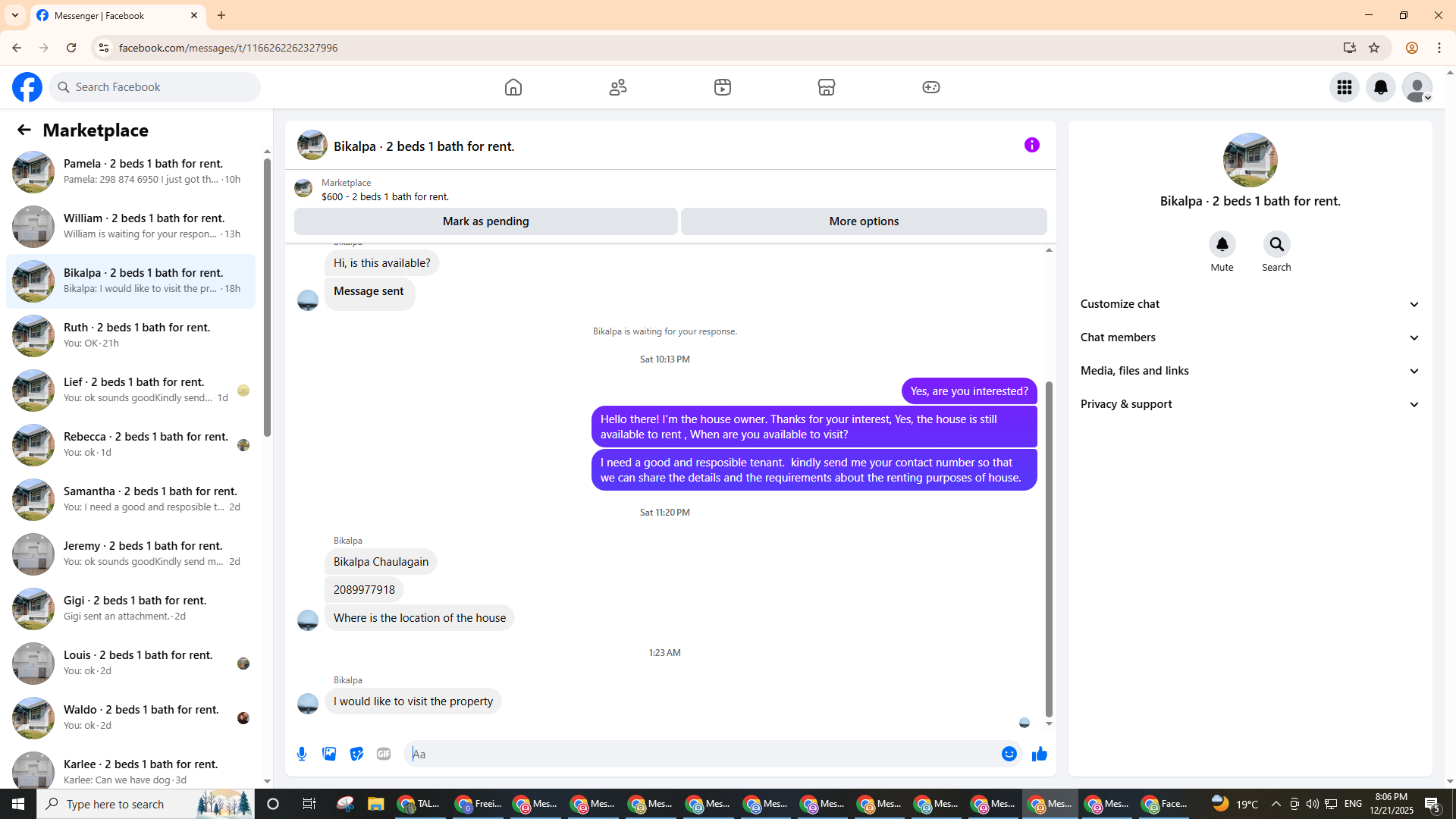Send a voice clip with microphone icon

(302, 754)
